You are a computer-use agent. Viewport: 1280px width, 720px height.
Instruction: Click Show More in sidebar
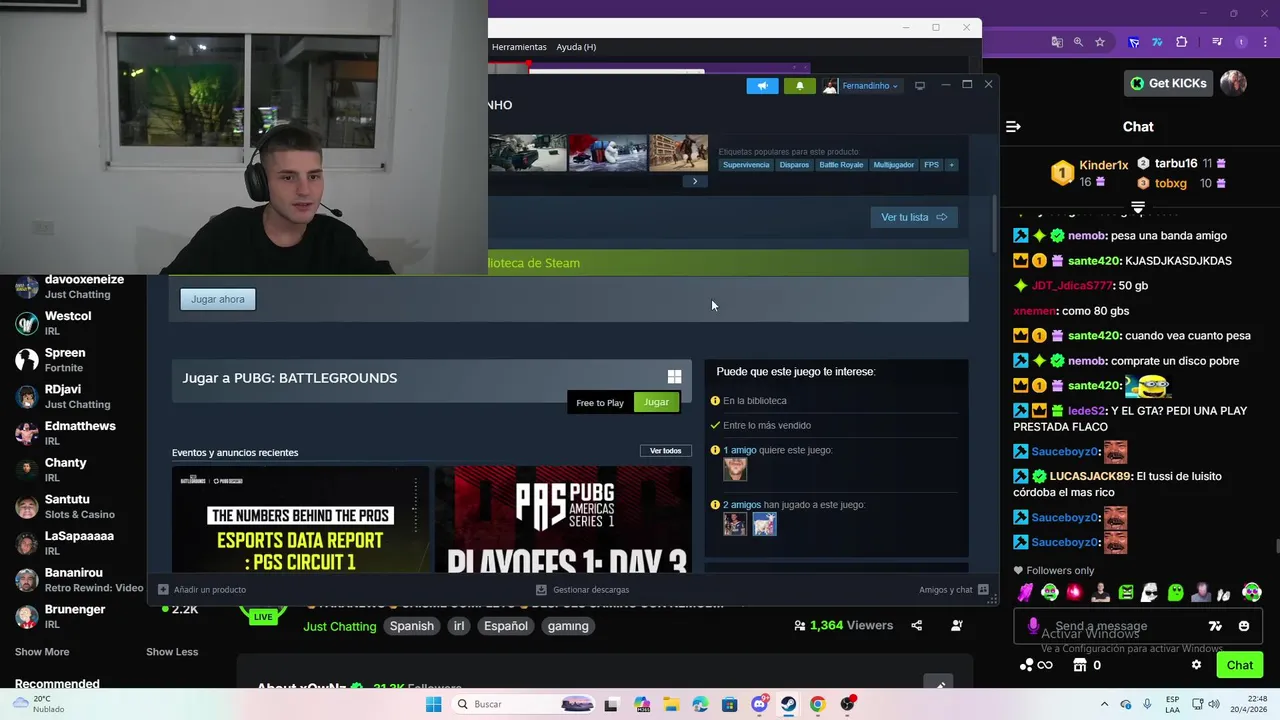(42, 652)
